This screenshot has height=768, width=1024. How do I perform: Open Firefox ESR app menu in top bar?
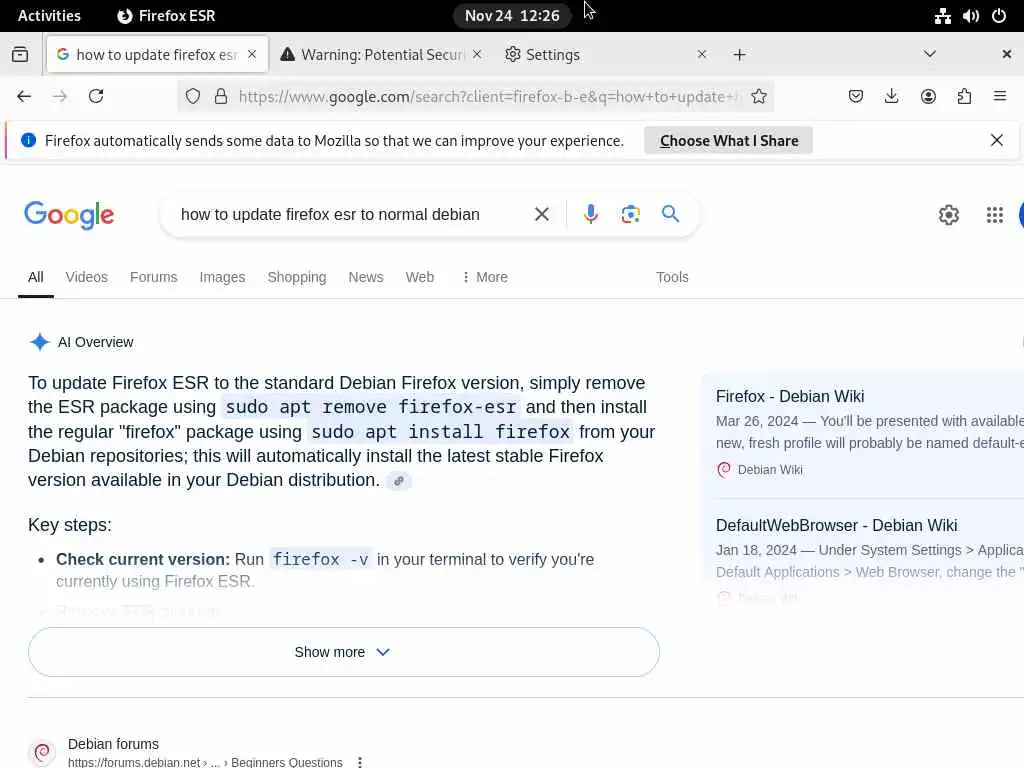tap(166, 16)
